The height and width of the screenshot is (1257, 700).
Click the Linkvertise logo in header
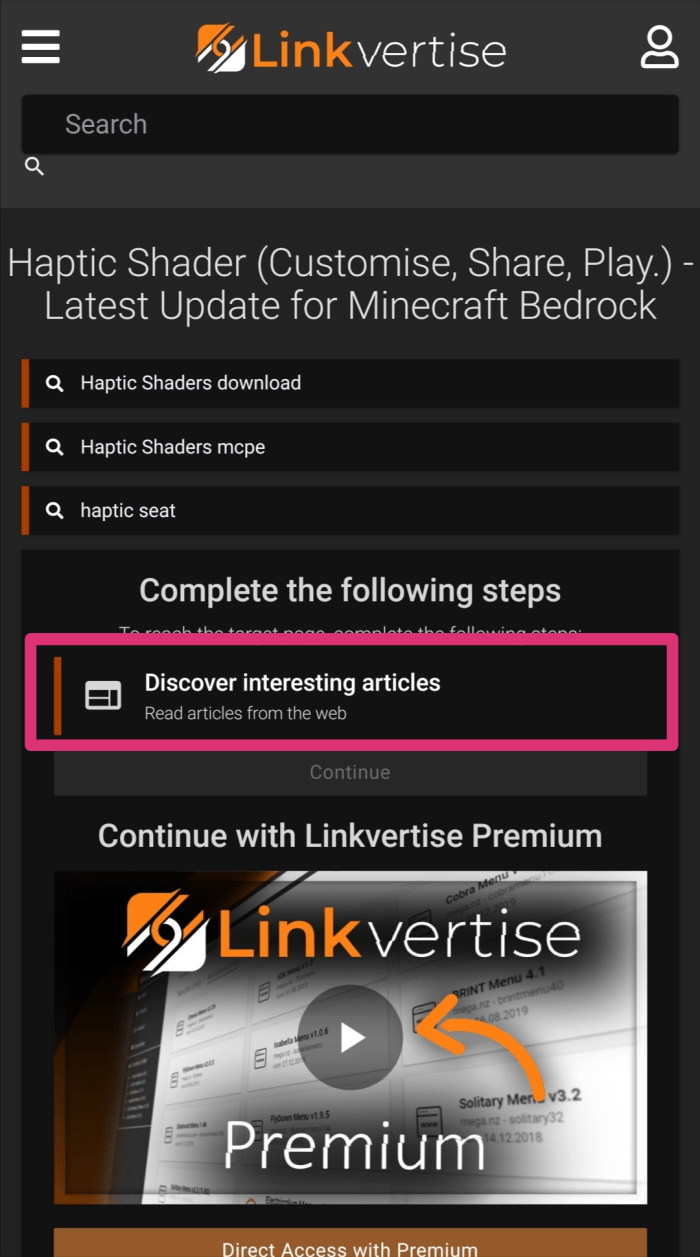pos(350,48)
